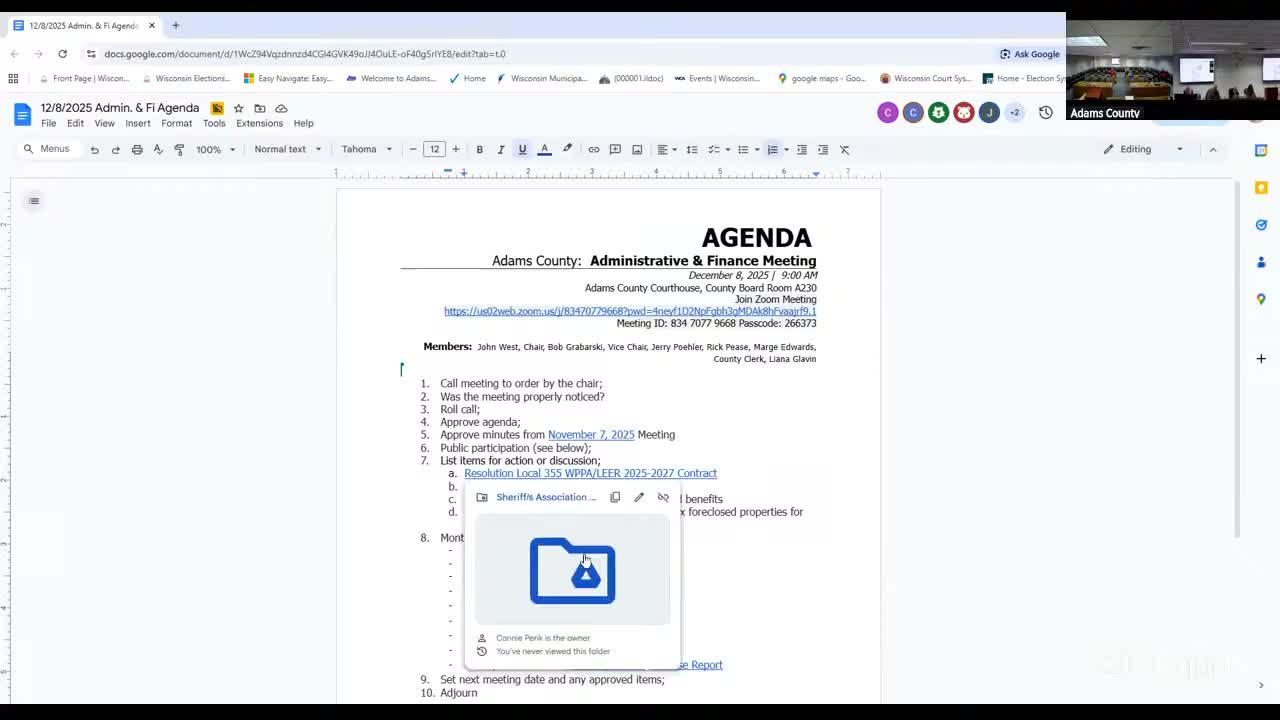The image size is (1280, 720).
Task: Open the Tools menu
Action: (x=214, y=124)
